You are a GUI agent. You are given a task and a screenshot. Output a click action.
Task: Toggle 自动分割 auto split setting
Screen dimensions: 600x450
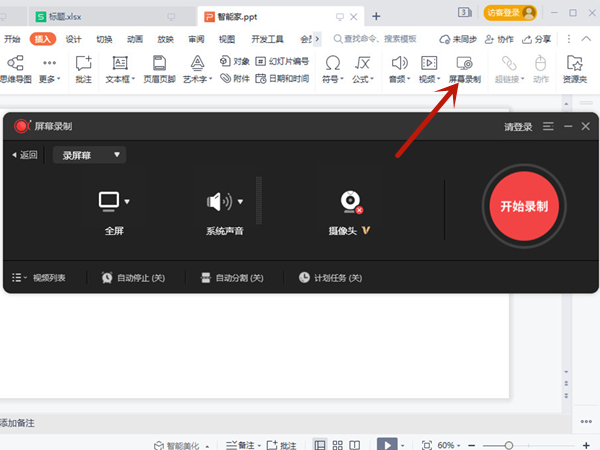pos(232,277)
